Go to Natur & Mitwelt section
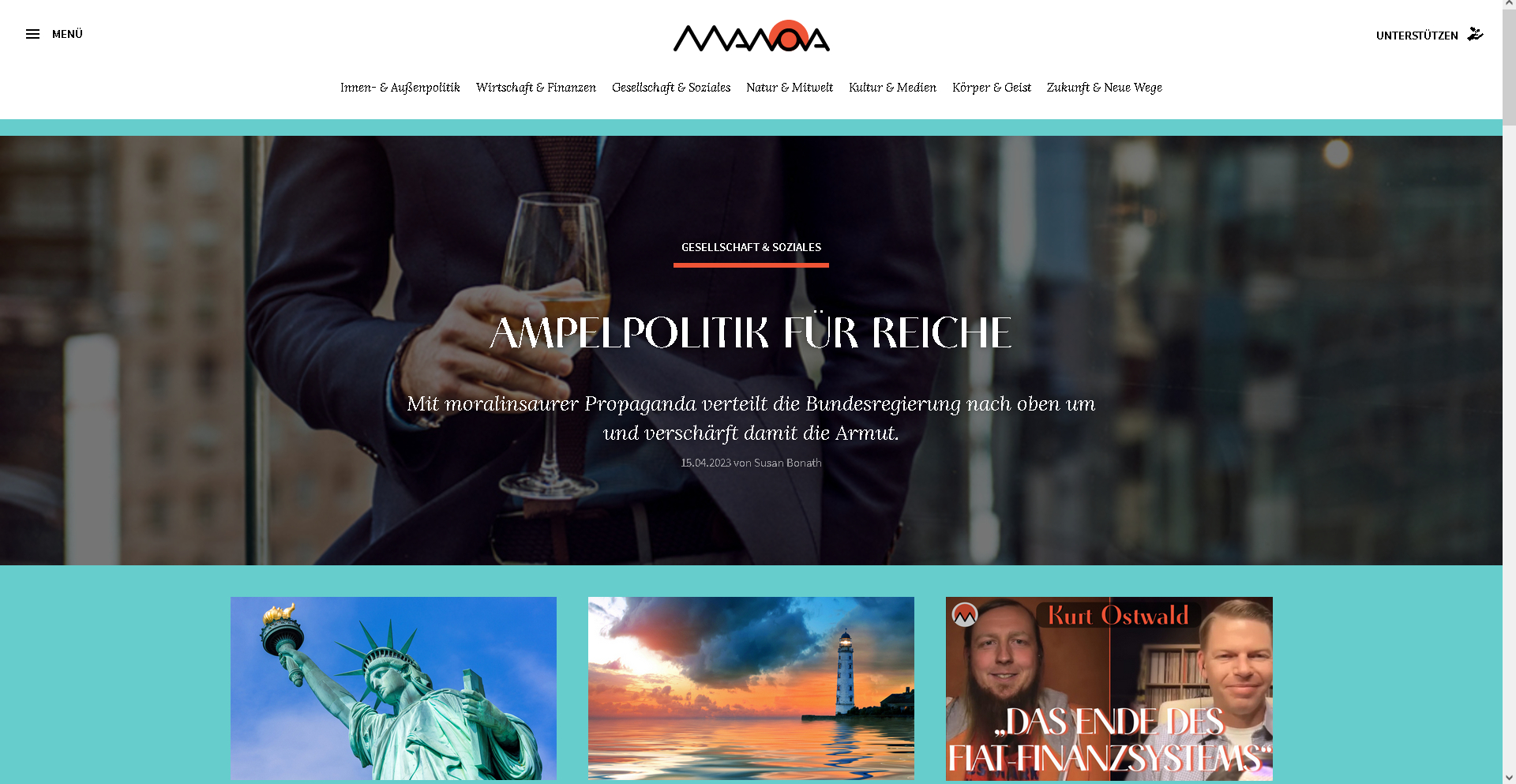Screen dimensions: 1516x784 [790, 88]
